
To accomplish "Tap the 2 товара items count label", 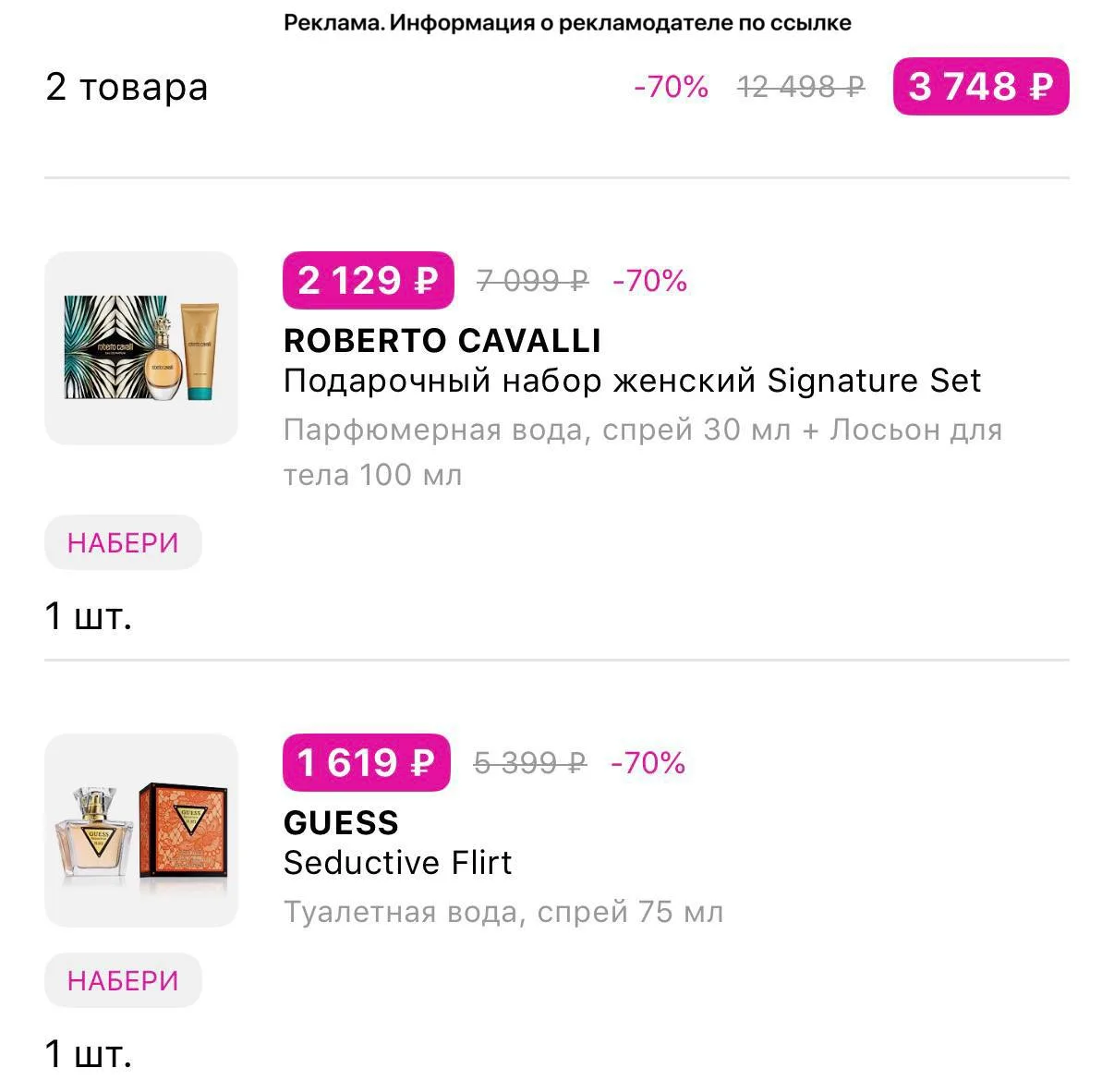I will (x=127, y=87).
